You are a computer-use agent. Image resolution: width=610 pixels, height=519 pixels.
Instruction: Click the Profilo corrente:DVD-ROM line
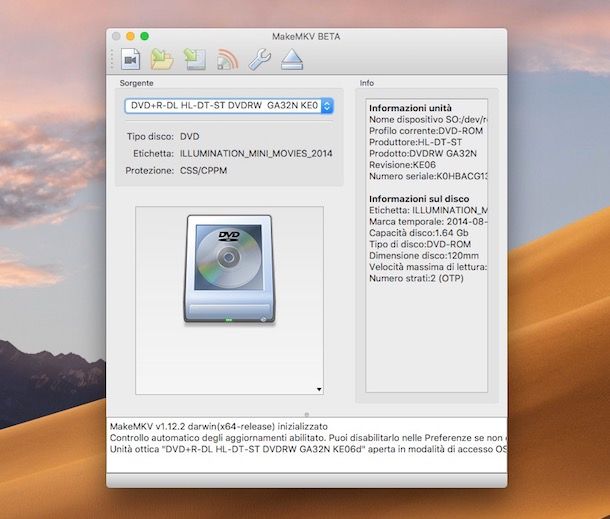[426, 131]
